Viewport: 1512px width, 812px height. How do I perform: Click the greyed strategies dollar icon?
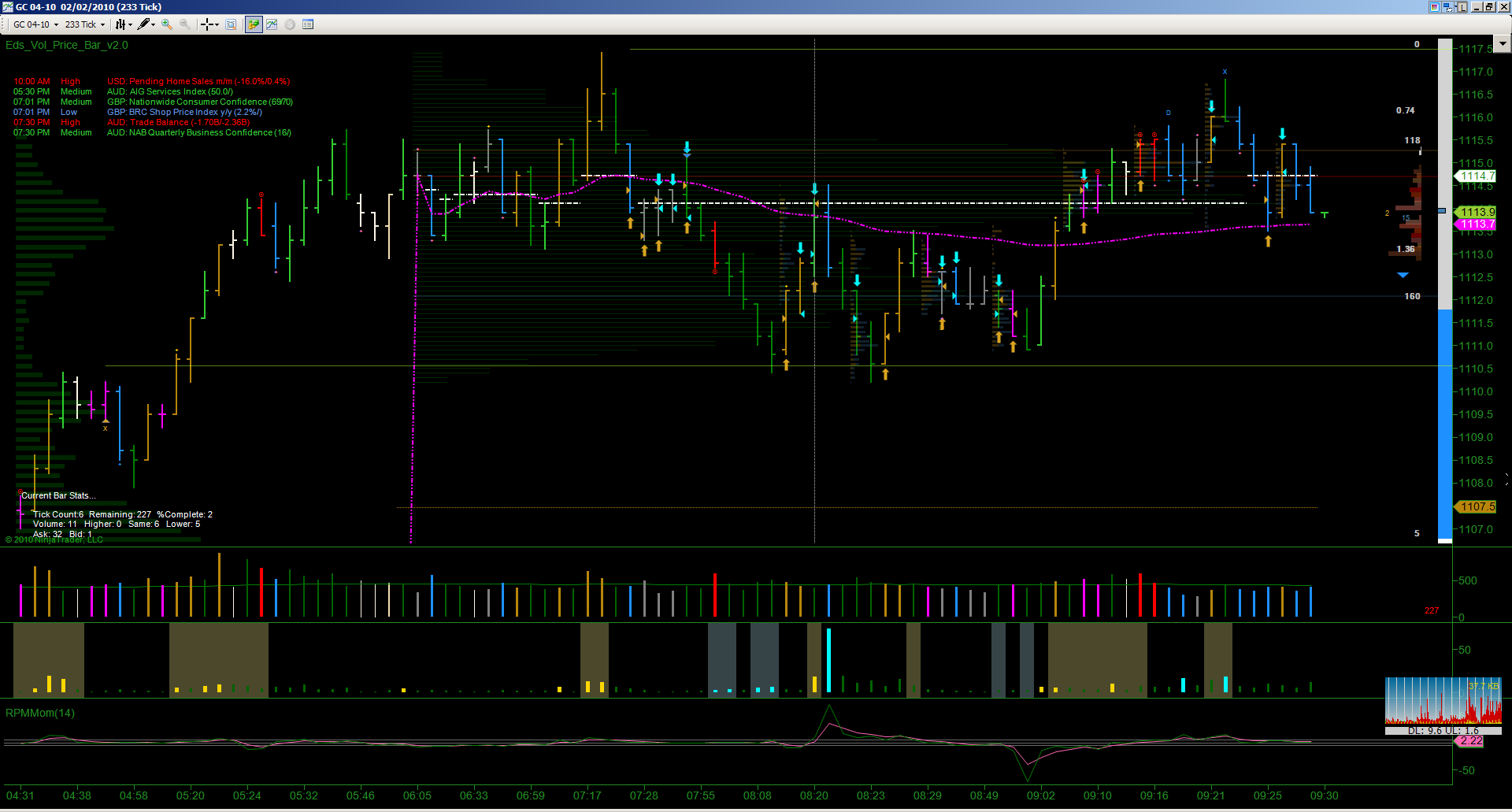pos(290,24)
